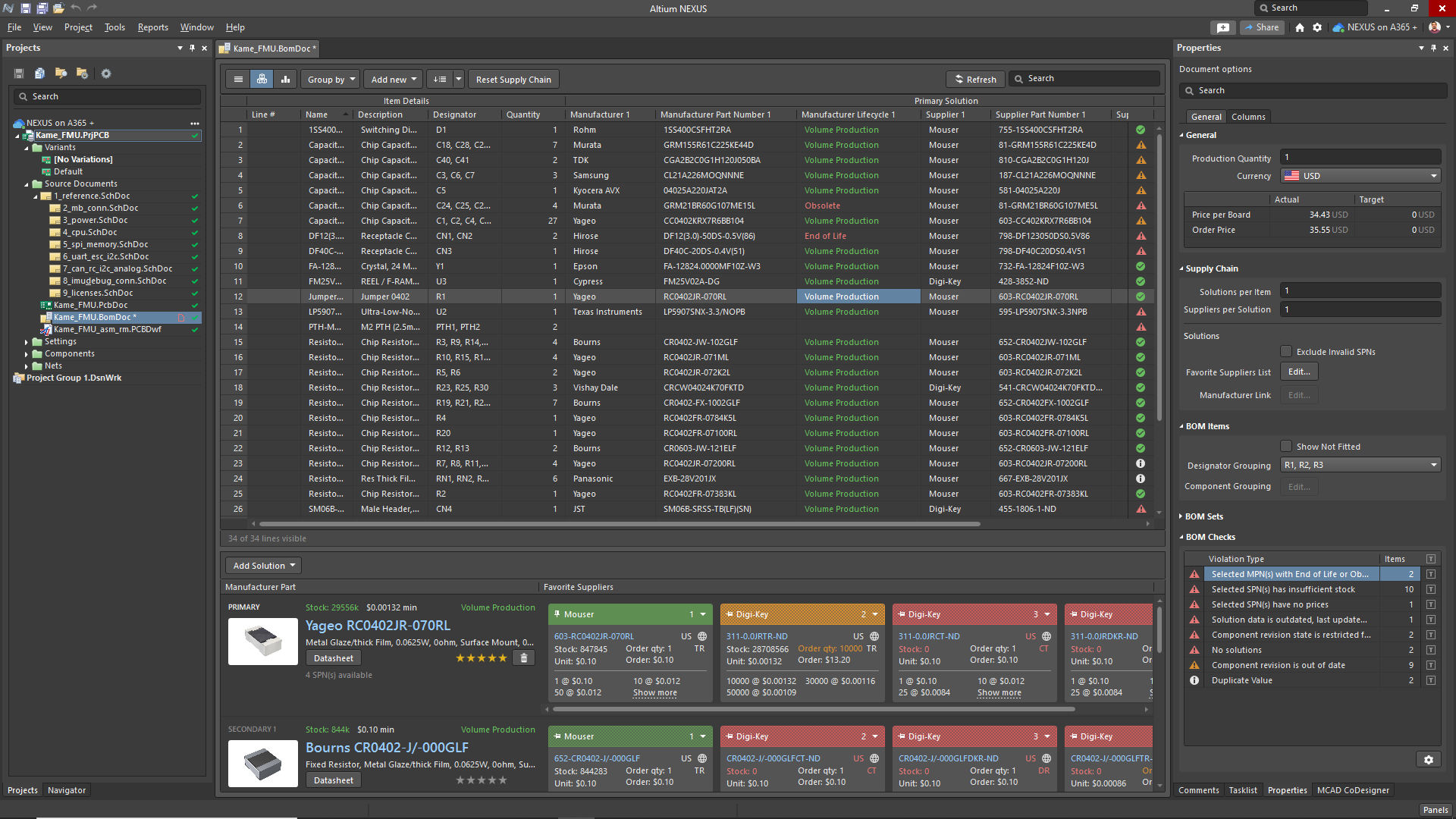Image resolution: width=1456 pixels, height=819 pixels.
Task: Click the BOM table horizontal scrollbar
Action: (x=620, y=524)
